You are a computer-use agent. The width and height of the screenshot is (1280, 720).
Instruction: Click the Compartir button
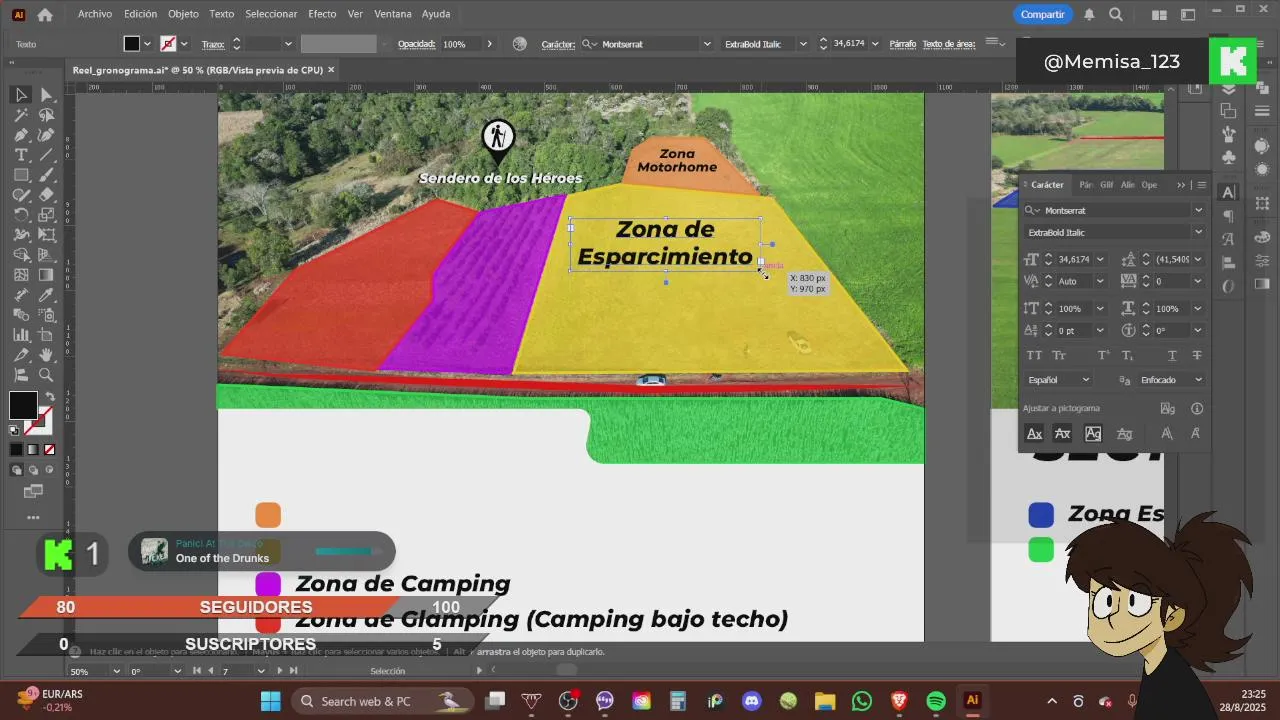[x=1043, y=14]
